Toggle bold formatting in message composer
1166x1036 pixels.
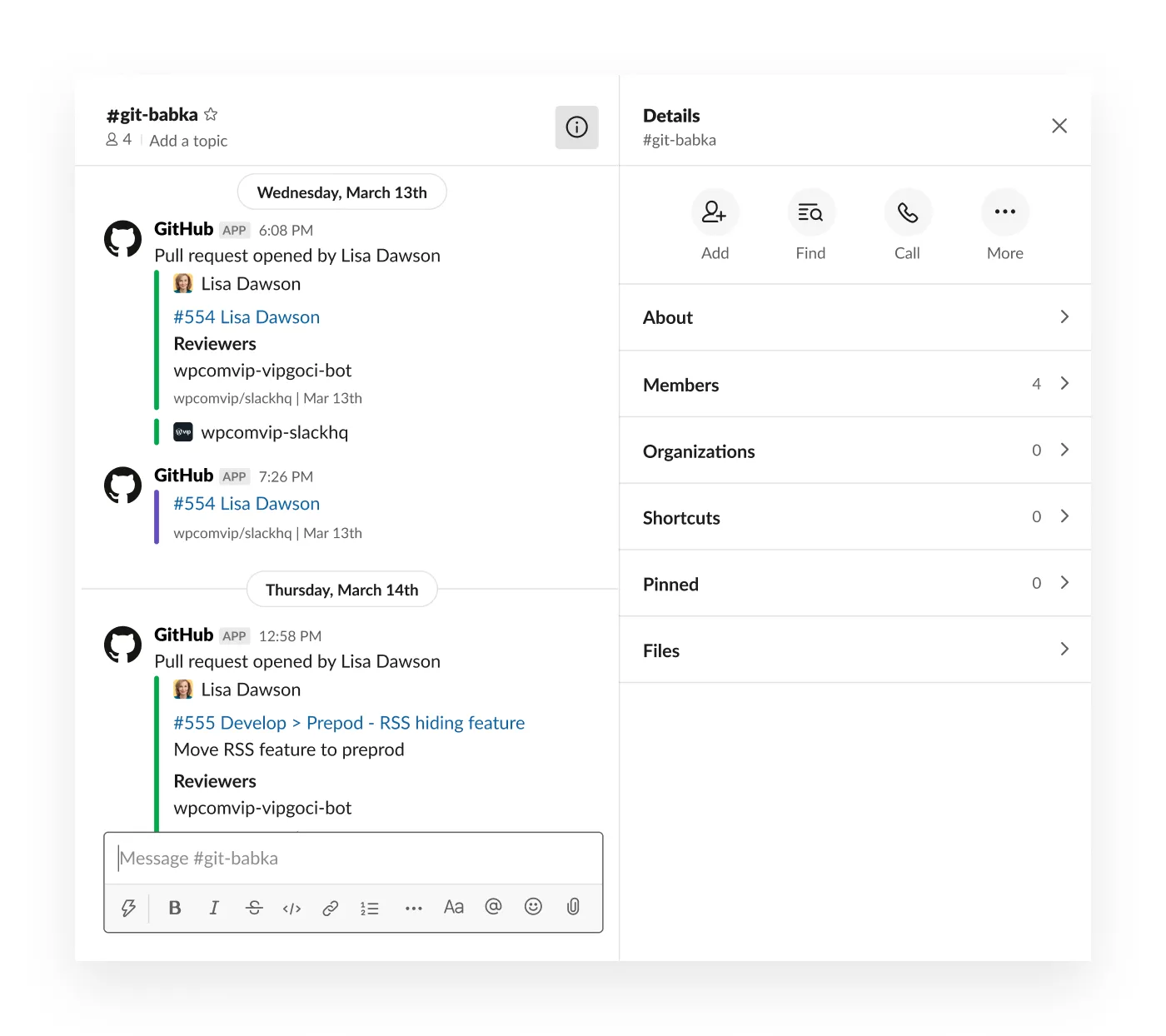175,908
